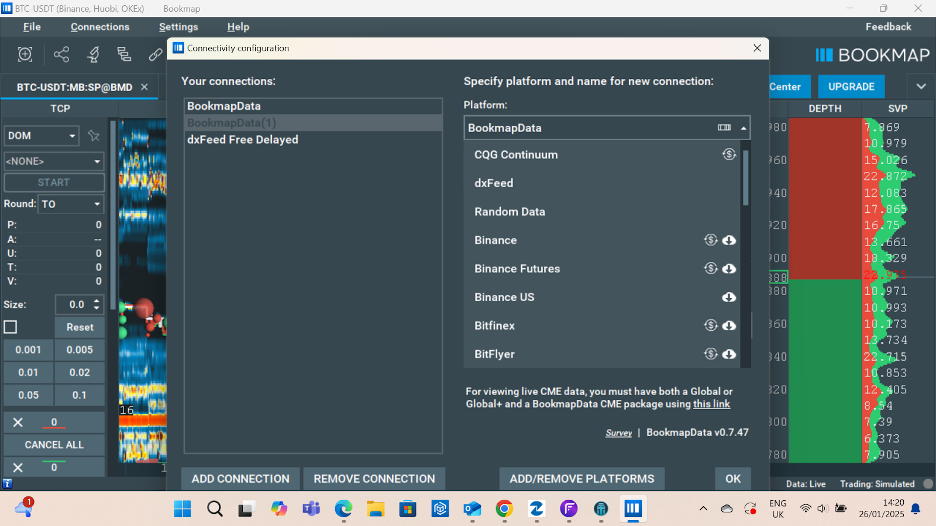936x526 pixels.
Task: Click download icon for Binance US
Action: click(729, 297)
